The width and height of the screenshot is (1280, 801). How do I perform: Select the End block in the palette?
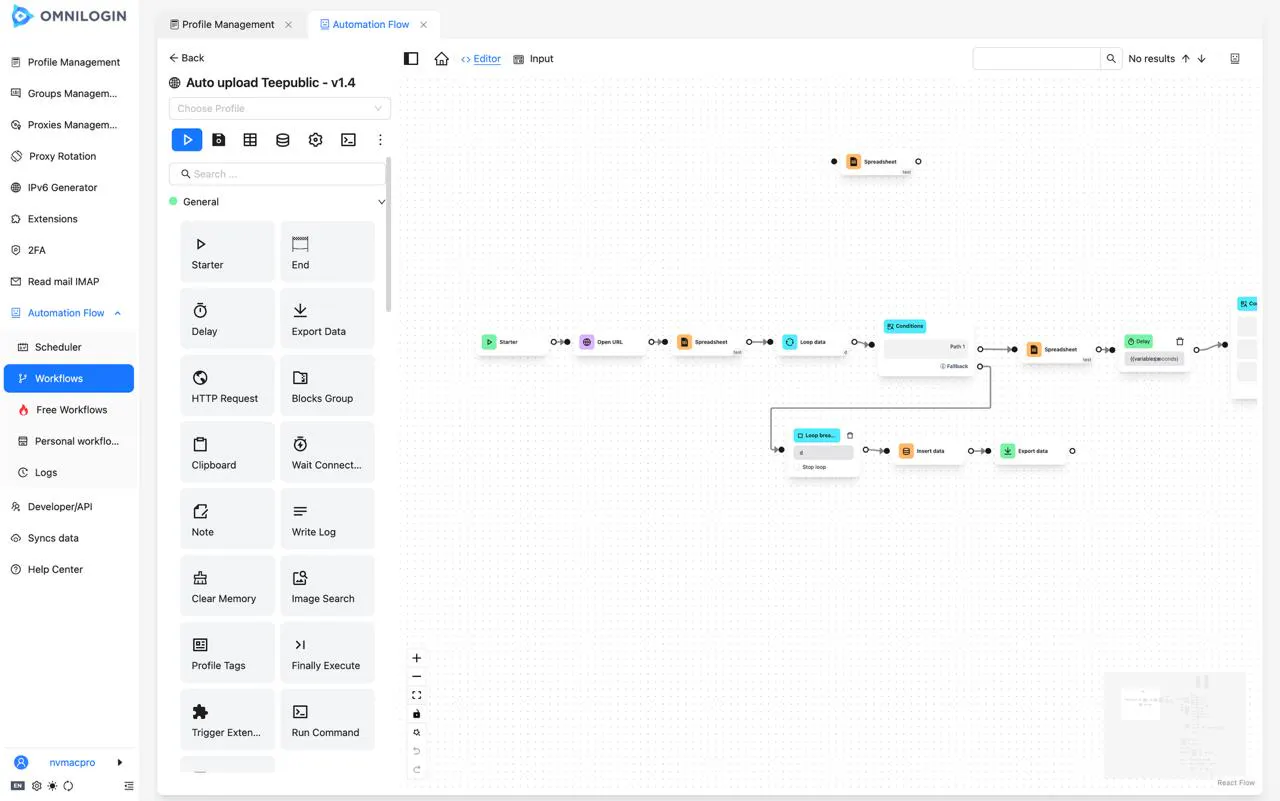click(327, 251)
